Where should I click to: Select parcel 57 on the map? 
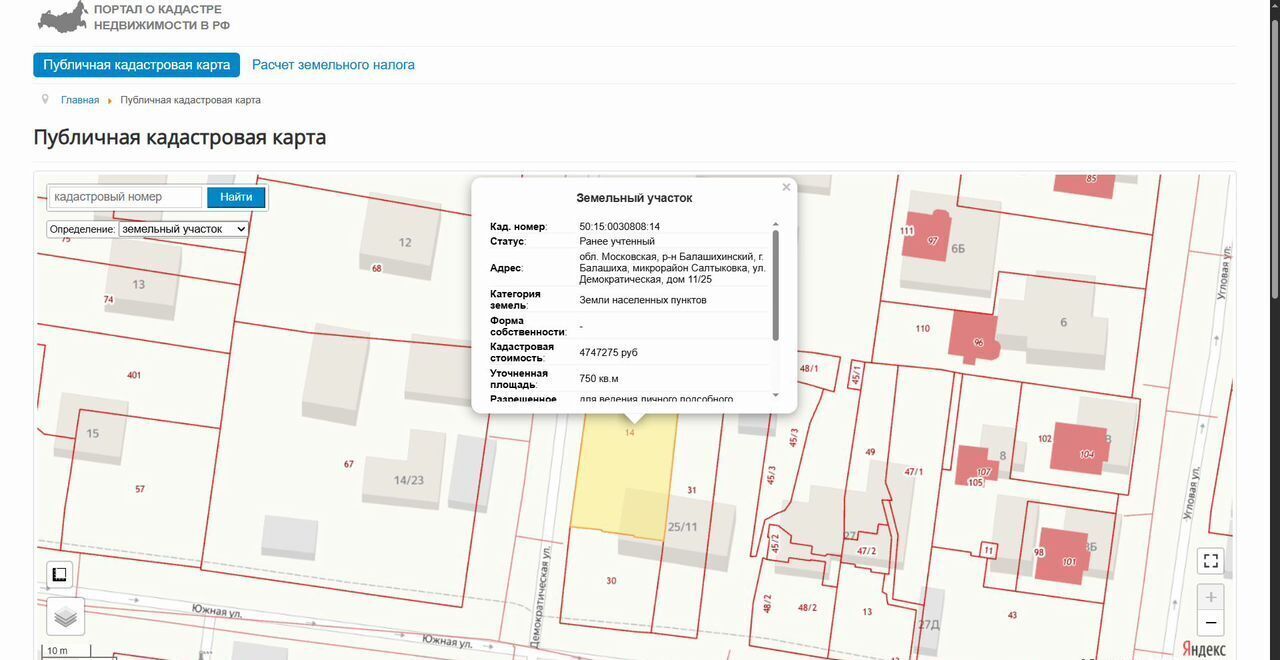pos(140,489)
